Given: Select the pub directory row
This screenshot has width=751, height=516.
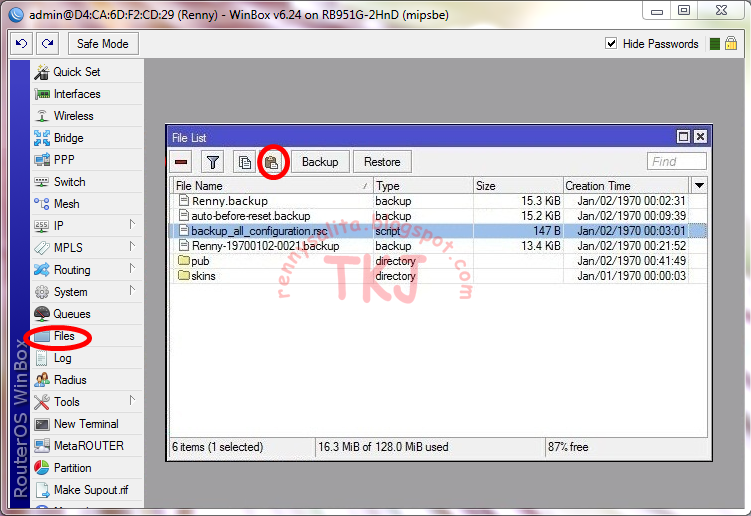Looking at the screenshot, I should pyautogui.click(x=438, y=261).
